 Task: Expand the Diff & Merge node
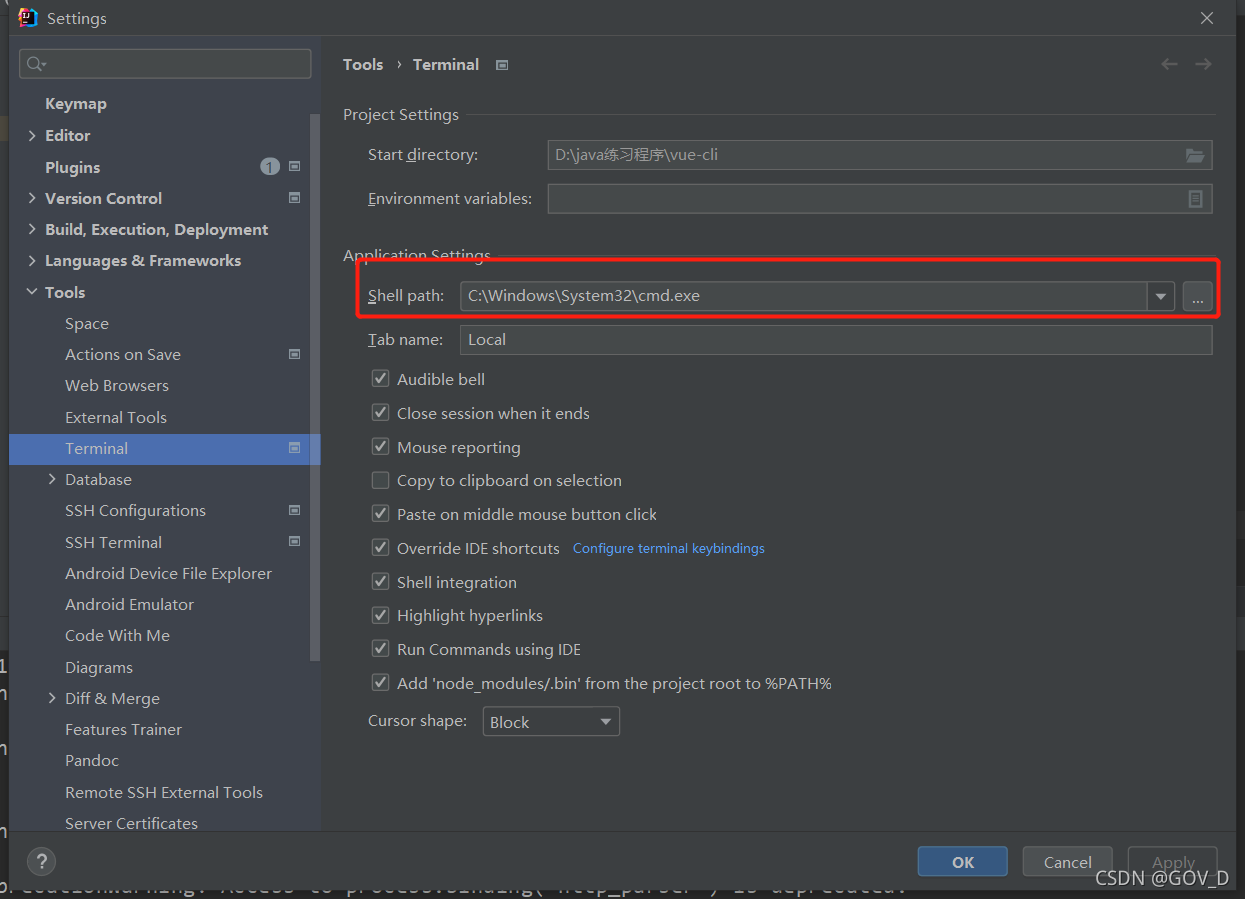[52, 698]
